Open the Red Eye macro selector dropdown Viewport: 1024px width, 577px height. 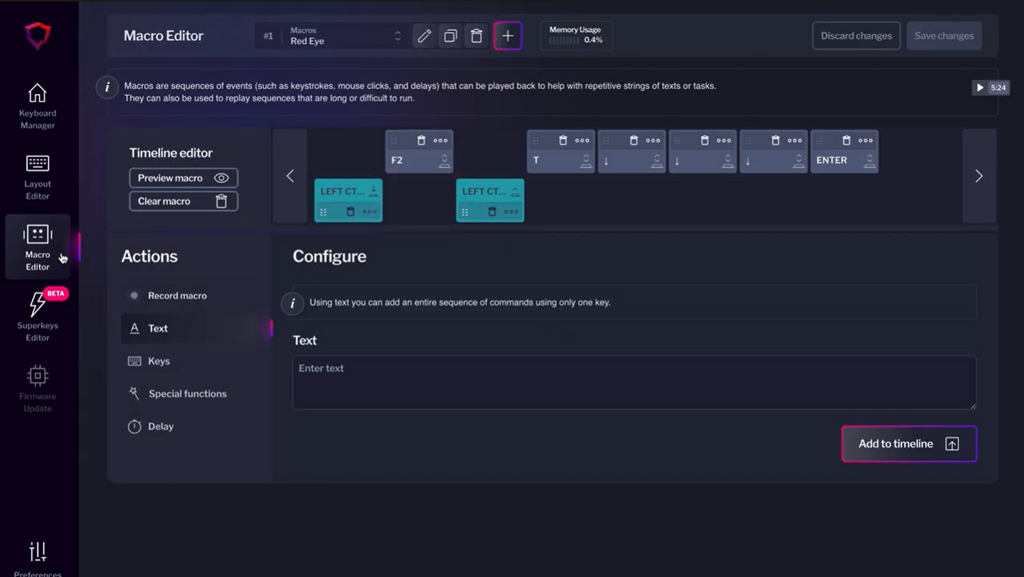click(343, 36)
